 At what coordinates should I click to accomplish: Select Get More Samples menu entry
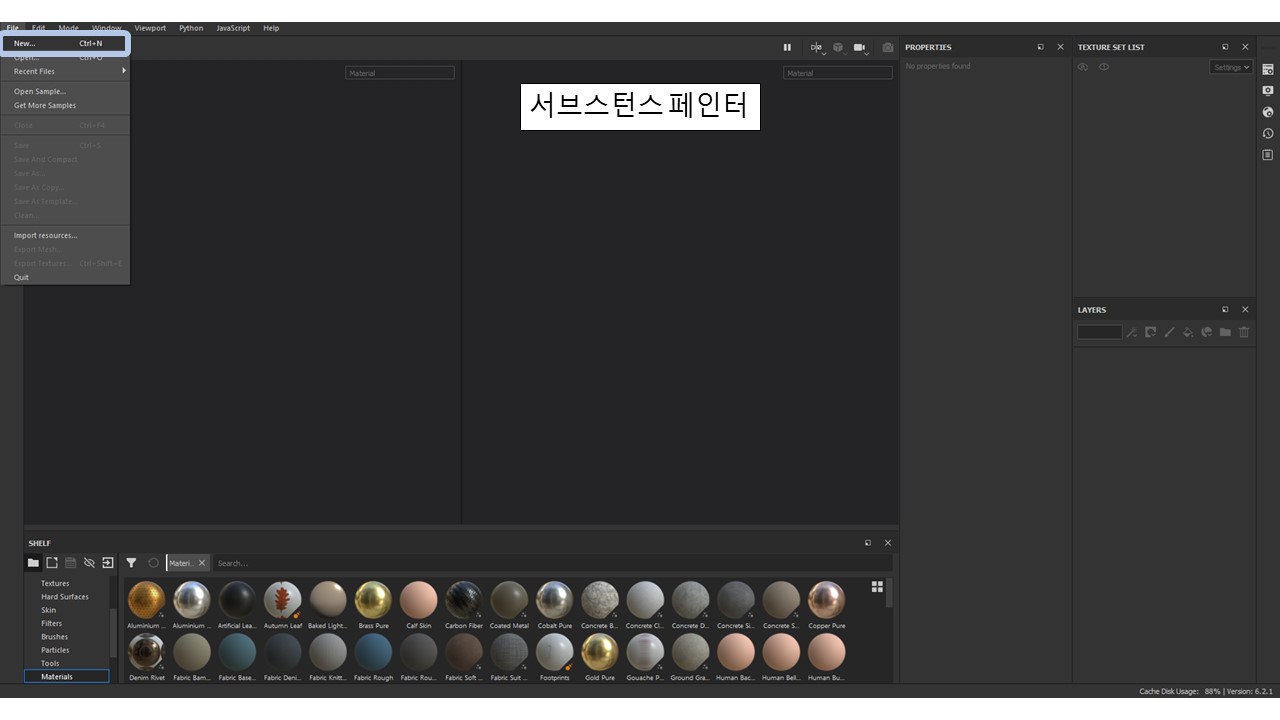(66, 105)
